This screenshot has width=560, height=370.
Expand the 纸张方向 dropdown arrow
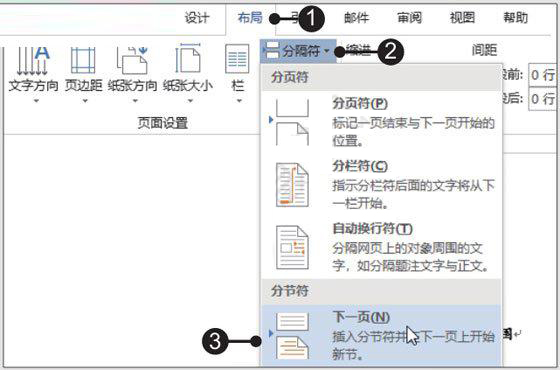point(135,101)
